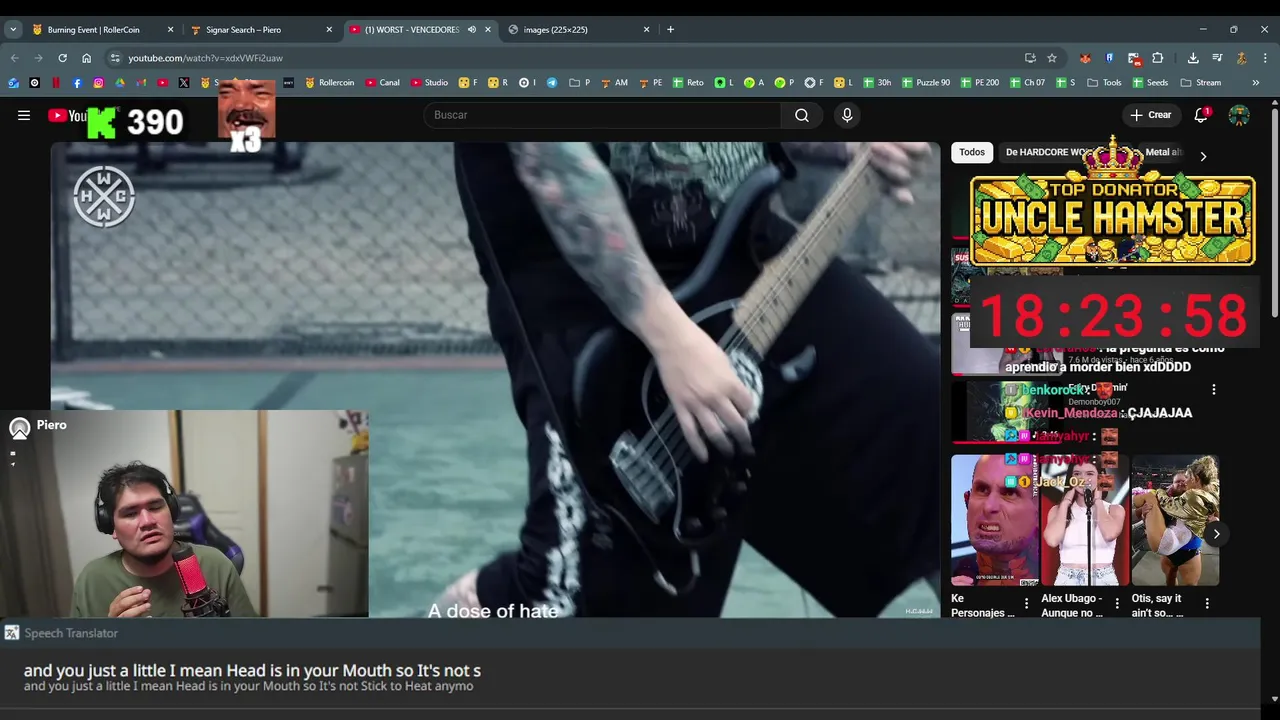This screenshot has width=1280, height=720.
Task: Focus the YouTube Buscar search field
Action: pyautogui.click(x=603, y=115)
